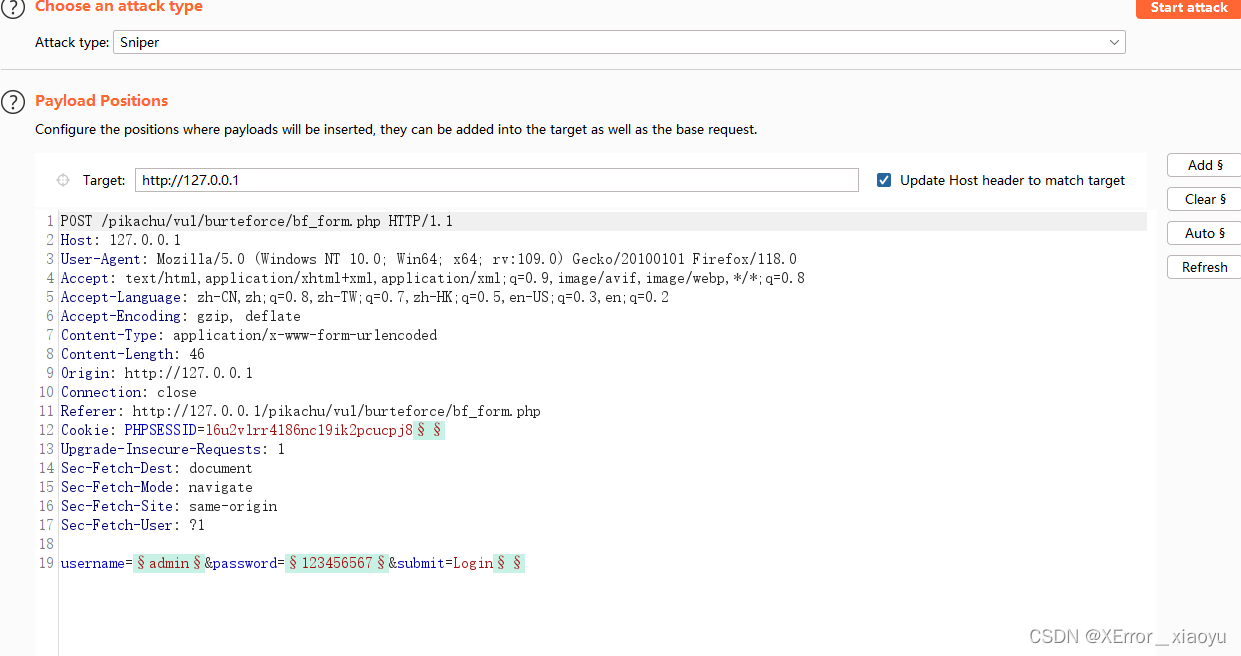The width and height of the screenshot is (1241, 656).
Task: Click the target crosshair icon
Action: (63, 180)
